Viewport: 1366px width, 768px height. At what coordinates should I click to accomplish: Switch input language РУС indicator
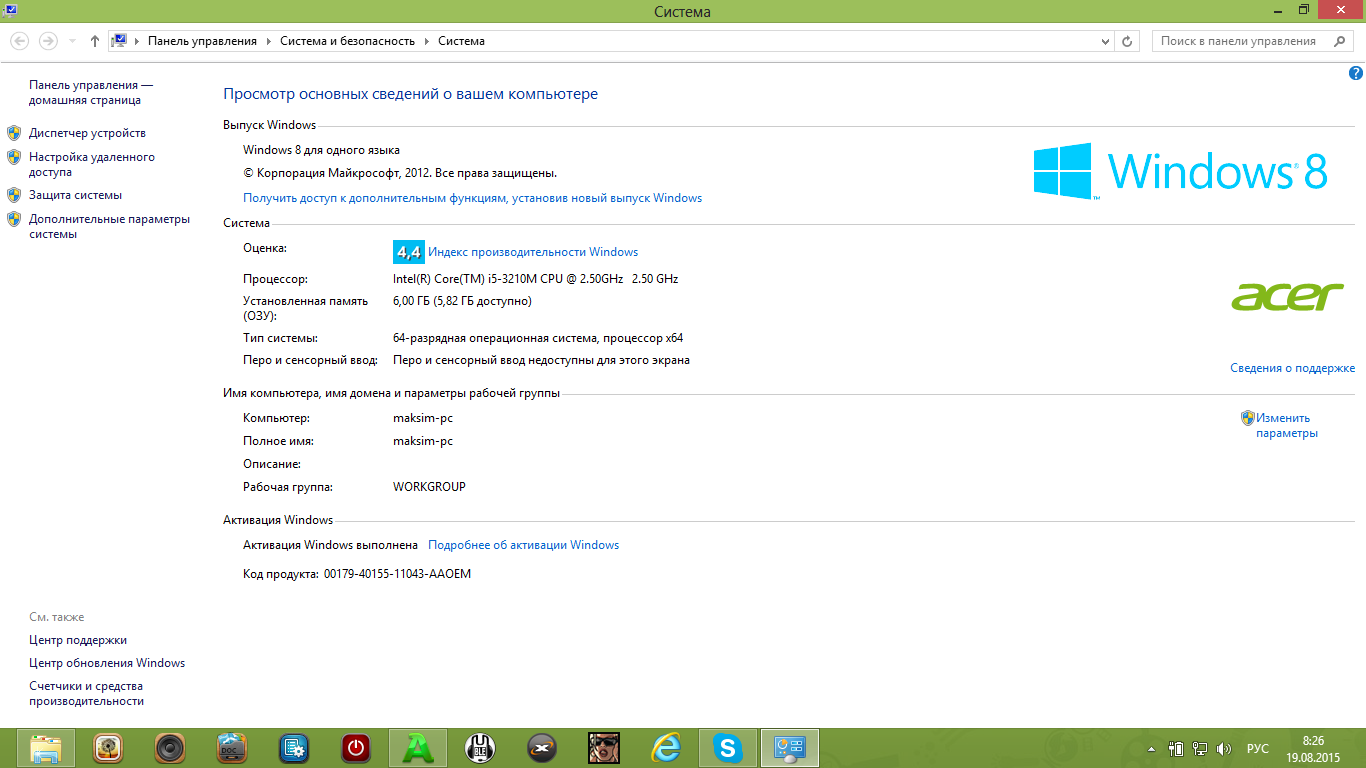coord(1258,749)
